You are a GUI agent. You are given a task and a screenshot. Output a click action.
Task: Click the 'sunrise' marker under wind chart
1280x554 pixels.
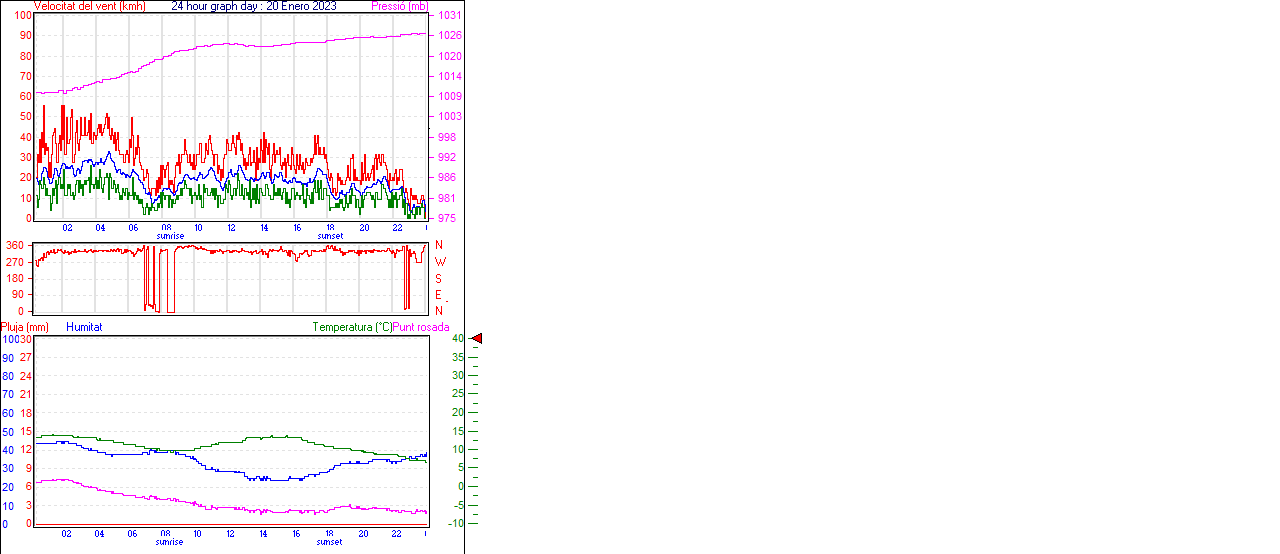[170, 236]
